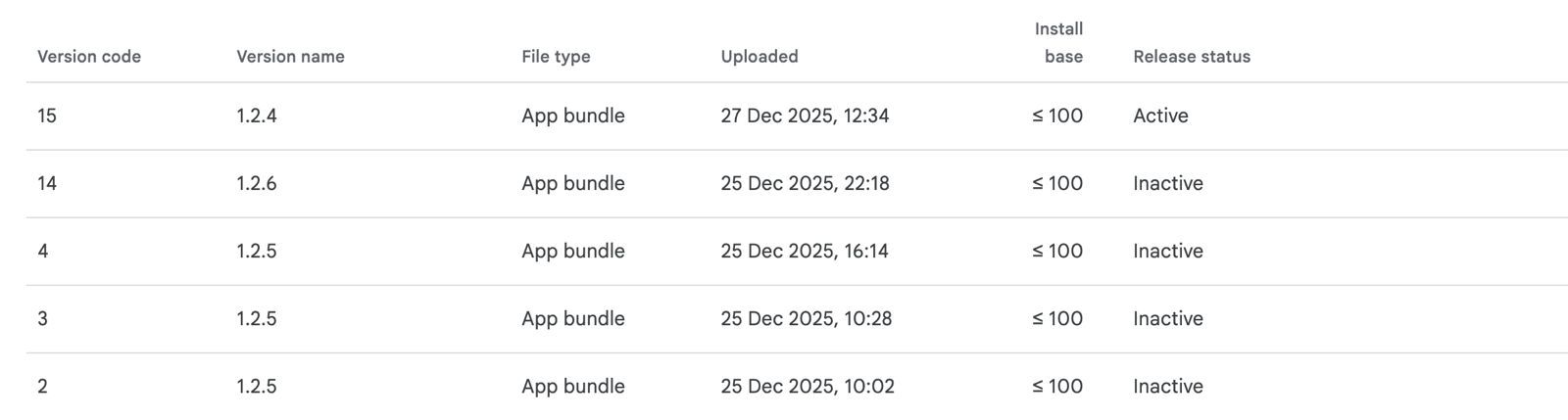1568x420 pixels.
Task: Click upload date 25 Dec 2025, 22:18
Action: [x=805, y=183]
